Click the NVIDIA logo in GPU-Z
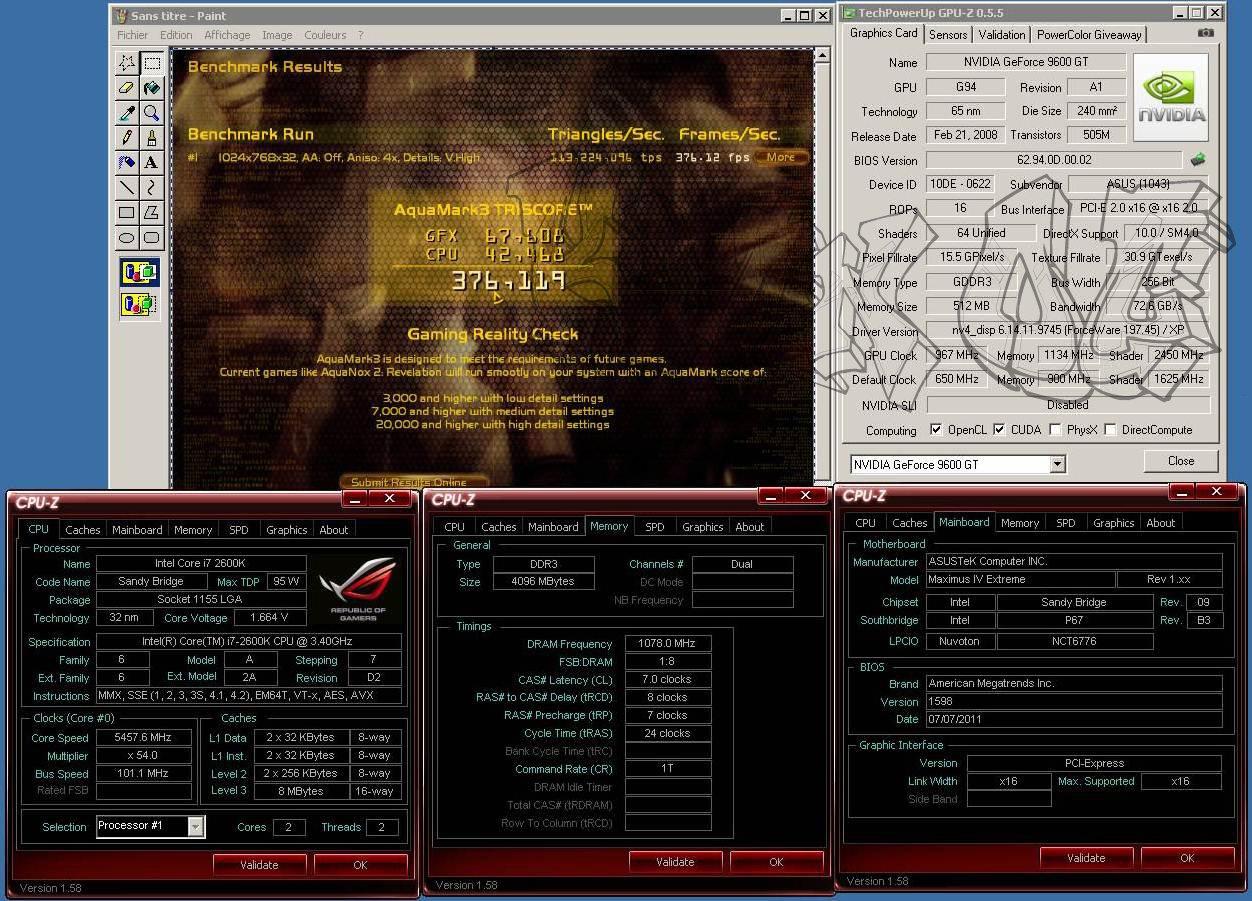The width and height of the screenshot is (1252, 901). point(1170,98)
